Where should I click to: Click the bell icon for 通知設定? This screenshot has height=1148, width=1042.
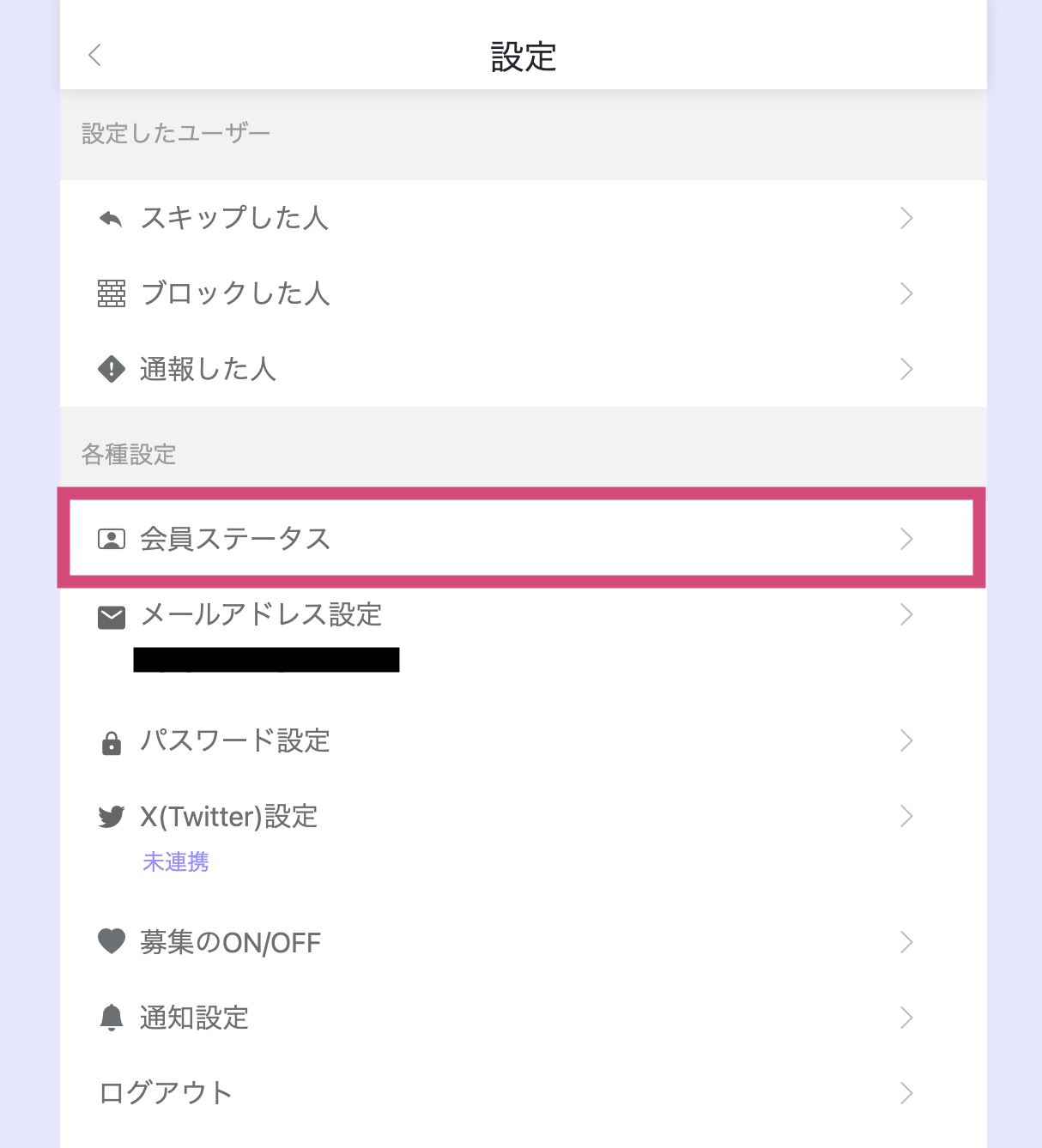point(112,1018)
